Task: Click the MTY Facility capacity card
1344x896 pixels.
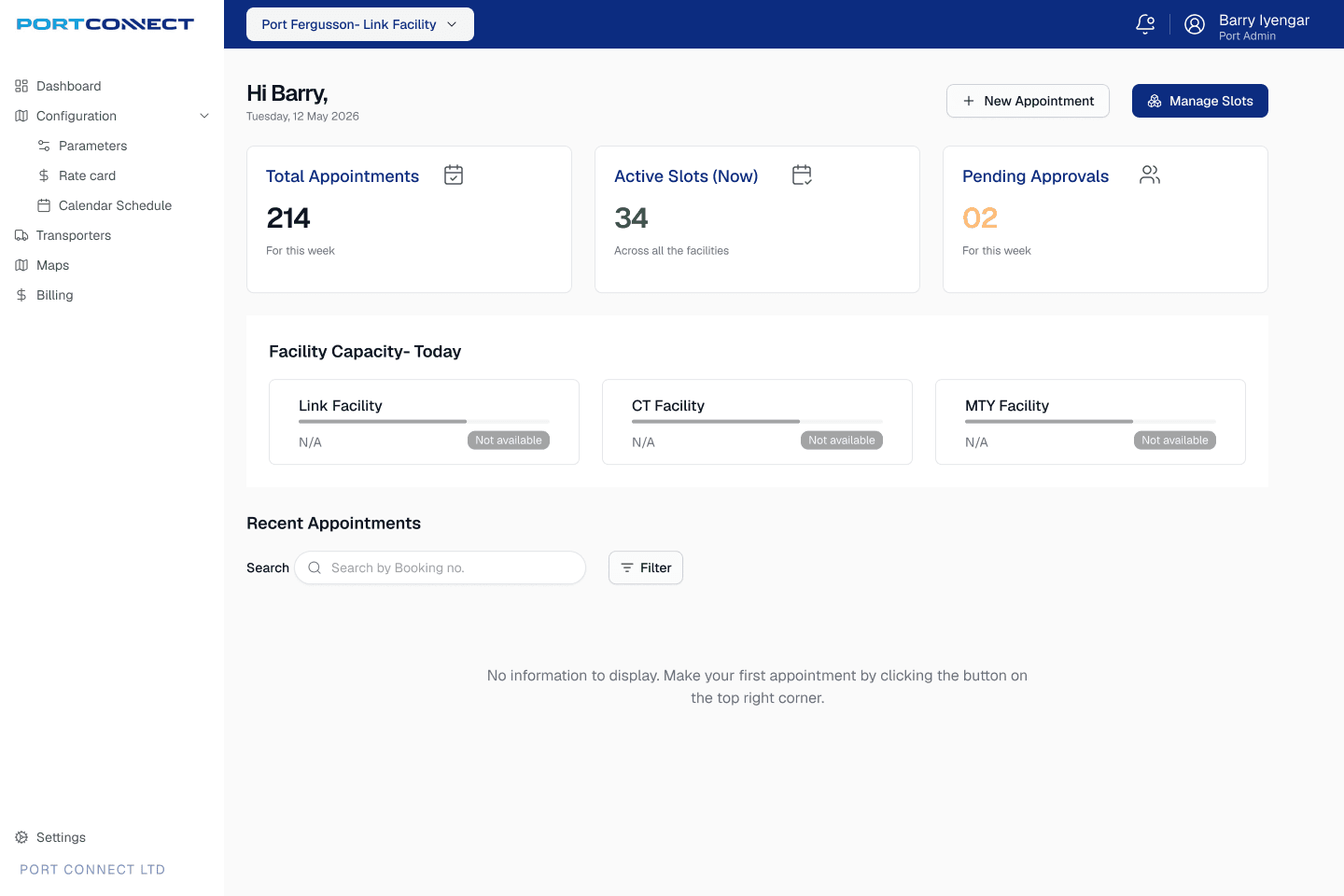Action: (x=1090, y=422)
